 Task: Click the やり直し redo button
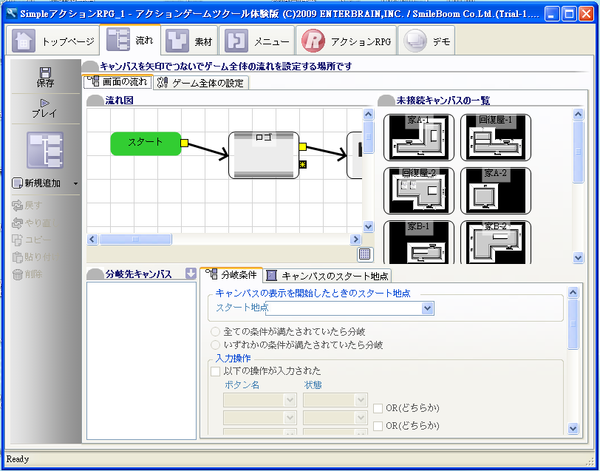34,223
